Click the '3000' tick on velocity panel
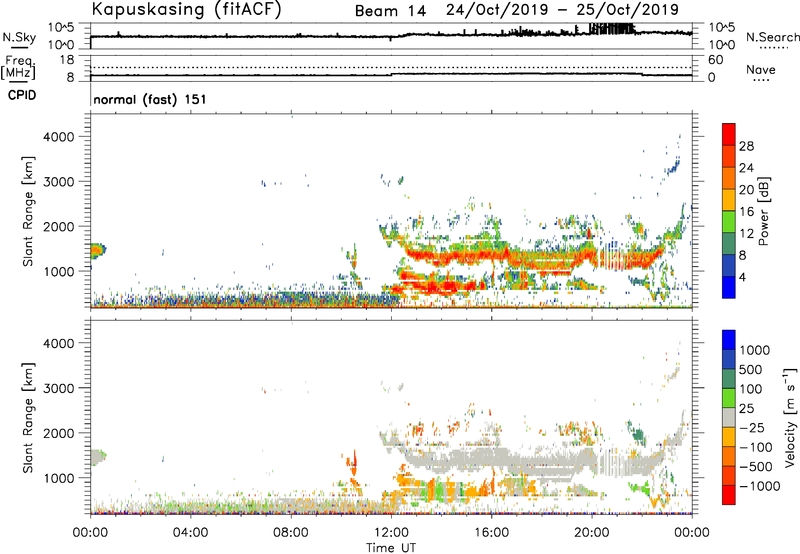The width and height of the screenshot is (800, 554). pyautogui.click(x=59, y=388)
